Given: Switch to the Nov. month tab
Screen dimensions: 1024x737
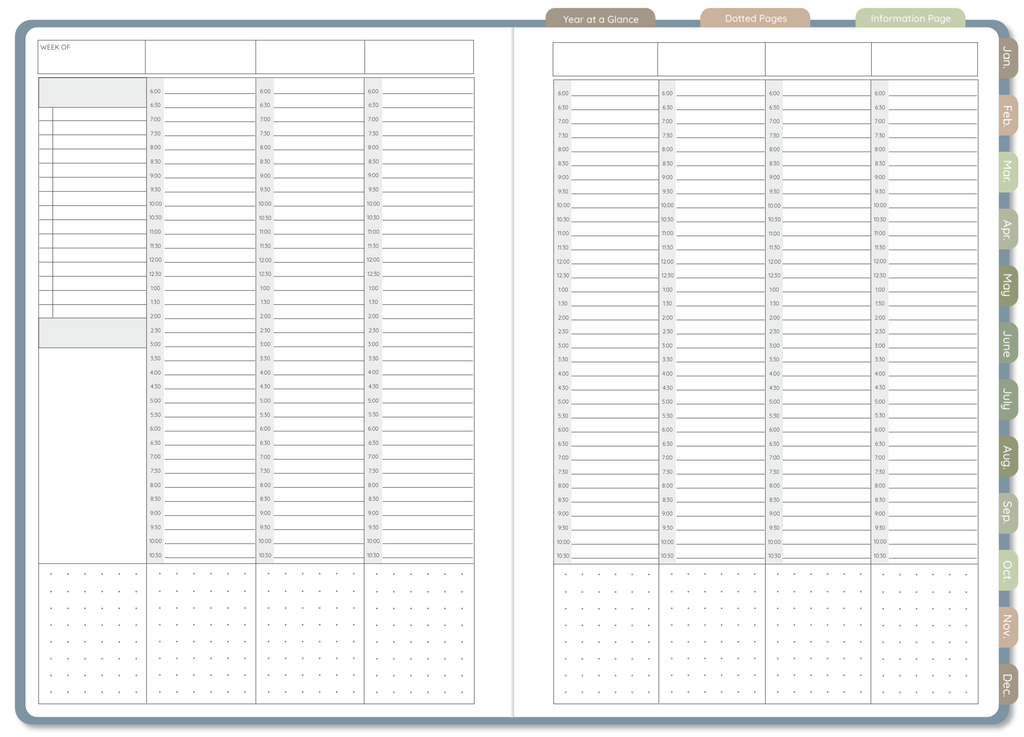Looking at the screenshot, I should [1007, 627].
